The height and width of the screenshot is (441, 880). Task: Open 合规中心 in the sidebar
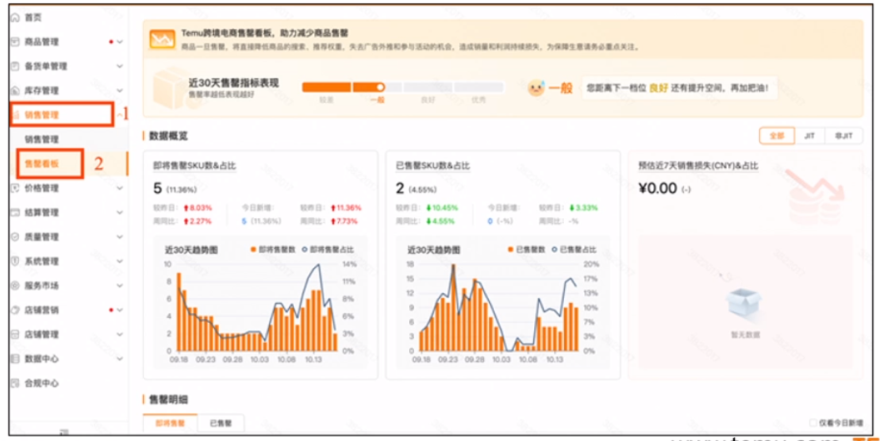(42, 383)
